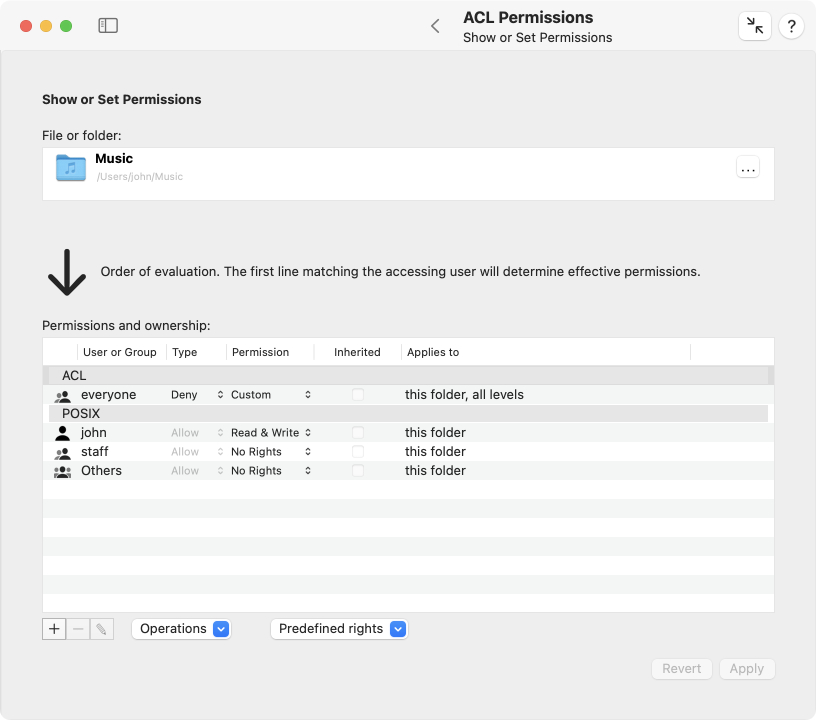Viewport: 816px width, 720px height.
Task: Click 'this folder' in staff row
Action: (435, 452)
